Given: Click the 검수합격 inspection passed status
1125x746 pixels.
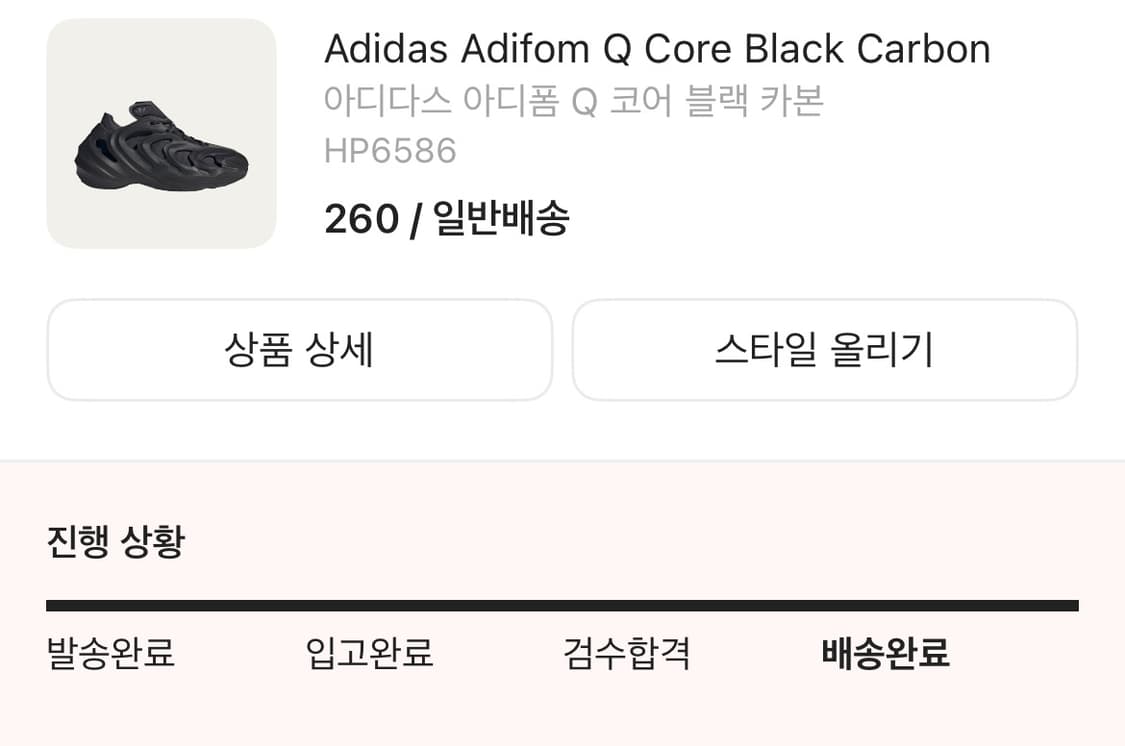Looking at the screenshot, I should (629, 653).
